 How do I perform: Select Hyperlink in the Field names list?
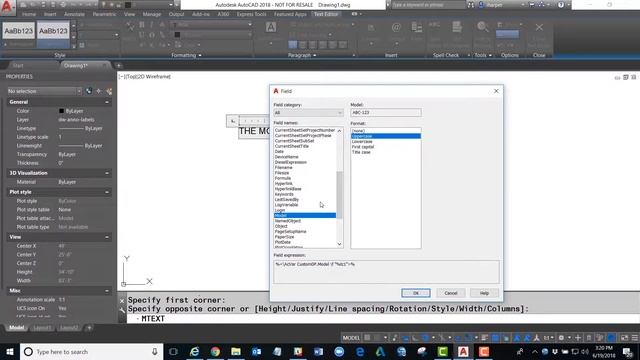284,184
